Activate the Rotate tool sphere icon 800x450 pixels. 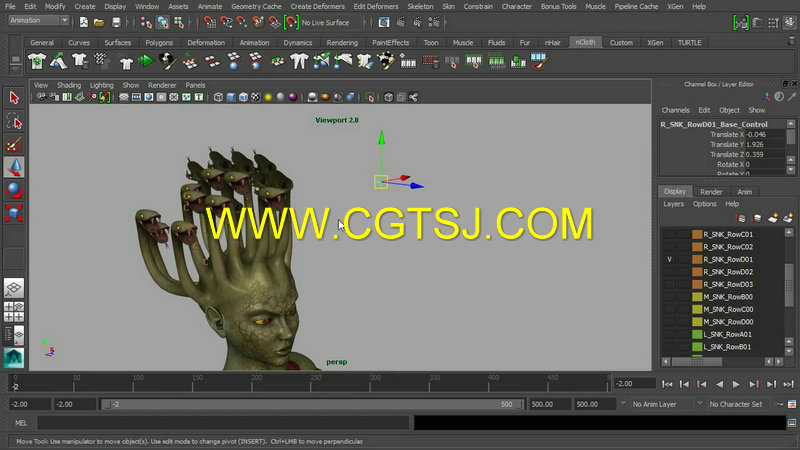coord(14,190)
